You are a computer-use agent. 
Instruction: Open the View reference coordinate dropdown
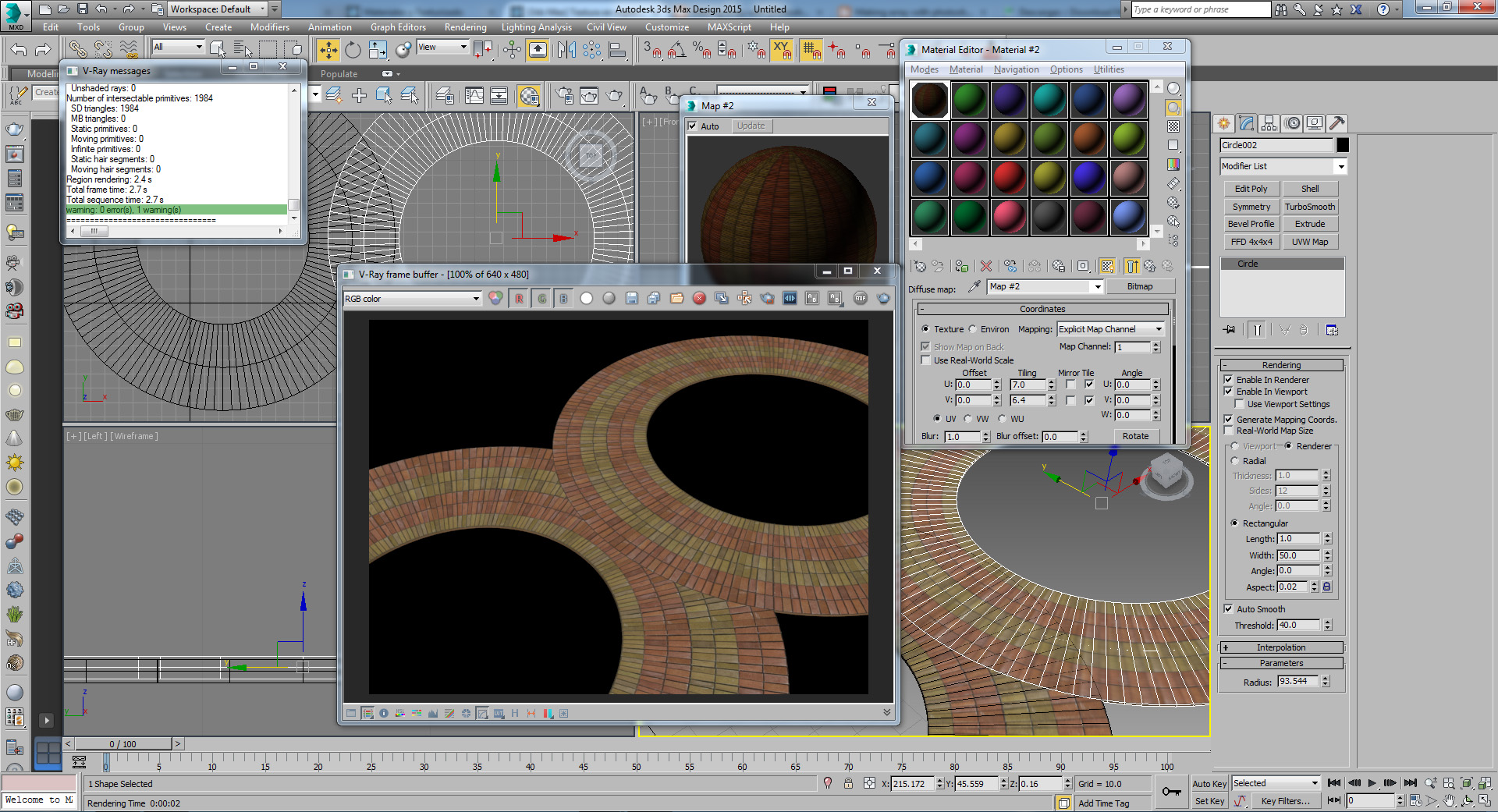click(x=442, y=47)
